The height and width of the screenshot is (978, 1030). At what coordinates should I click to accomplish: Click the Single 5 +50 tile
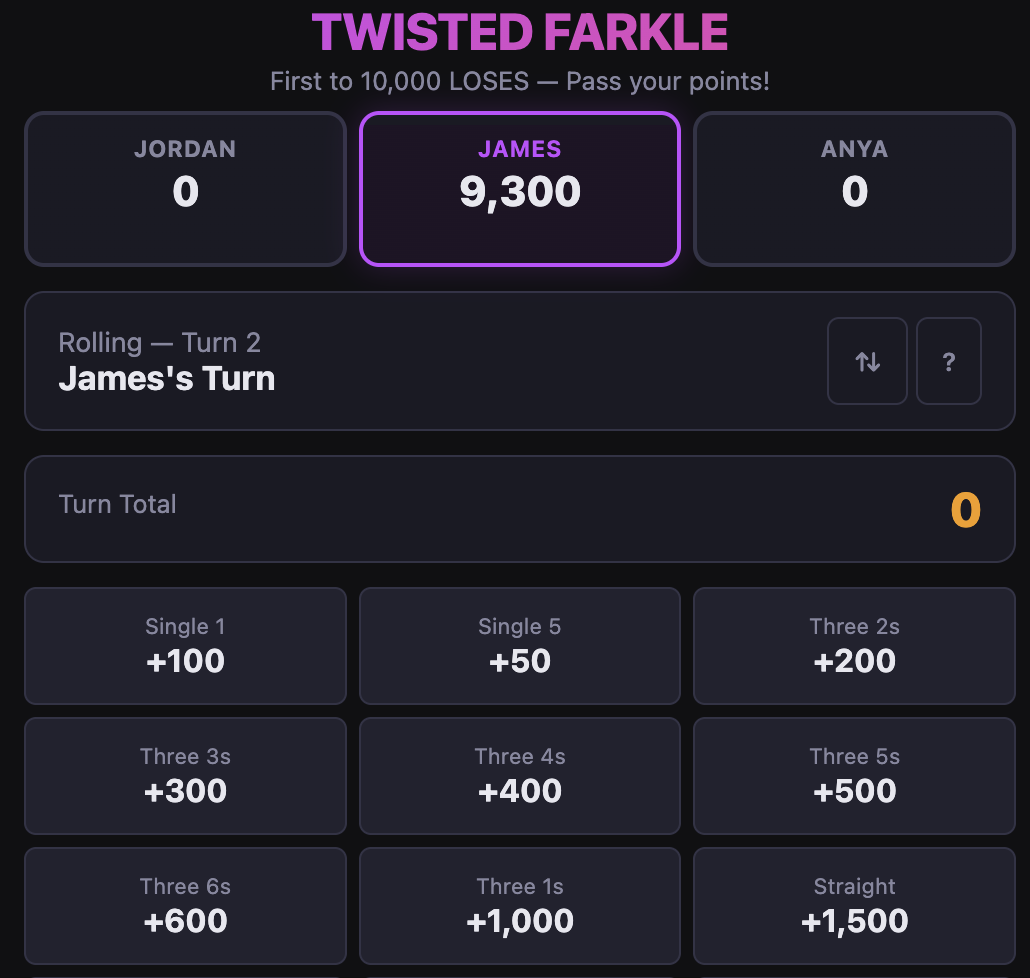tap(520, 646)
